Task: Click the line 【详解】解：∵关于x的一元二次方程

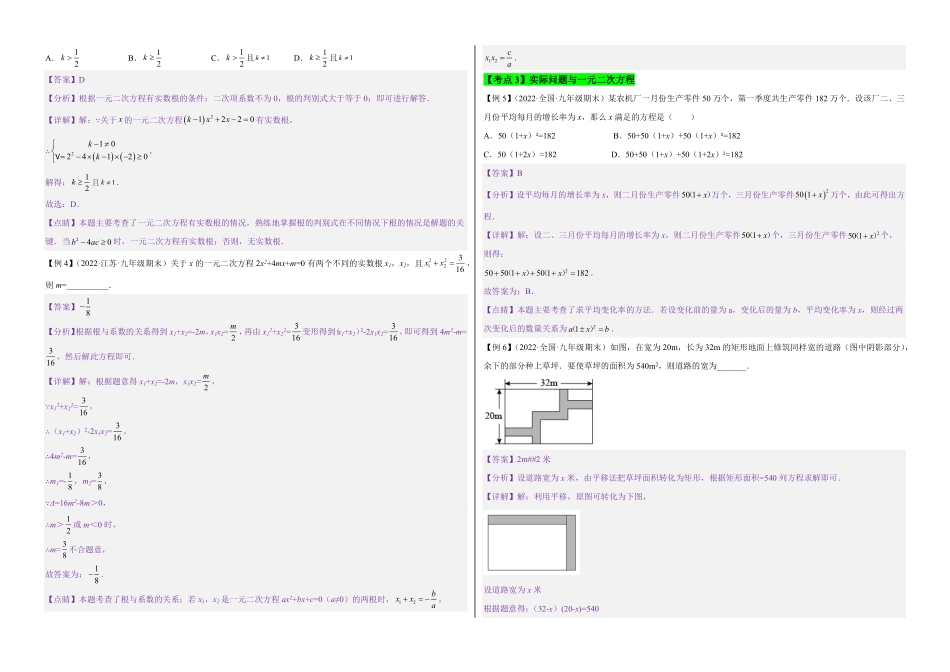Action: point(170,120)
